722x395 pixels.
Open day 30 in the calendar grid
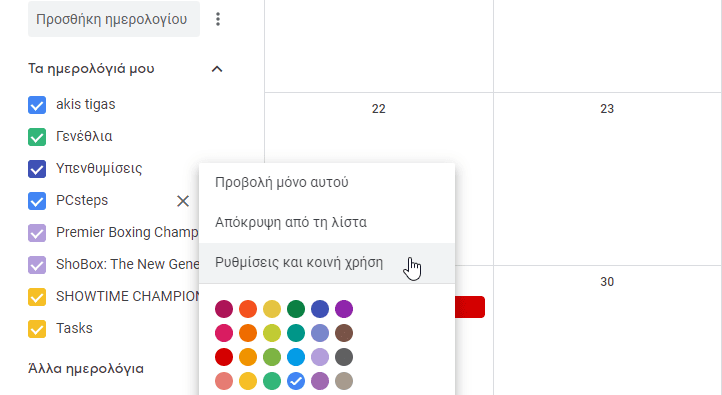click(607, 282)
